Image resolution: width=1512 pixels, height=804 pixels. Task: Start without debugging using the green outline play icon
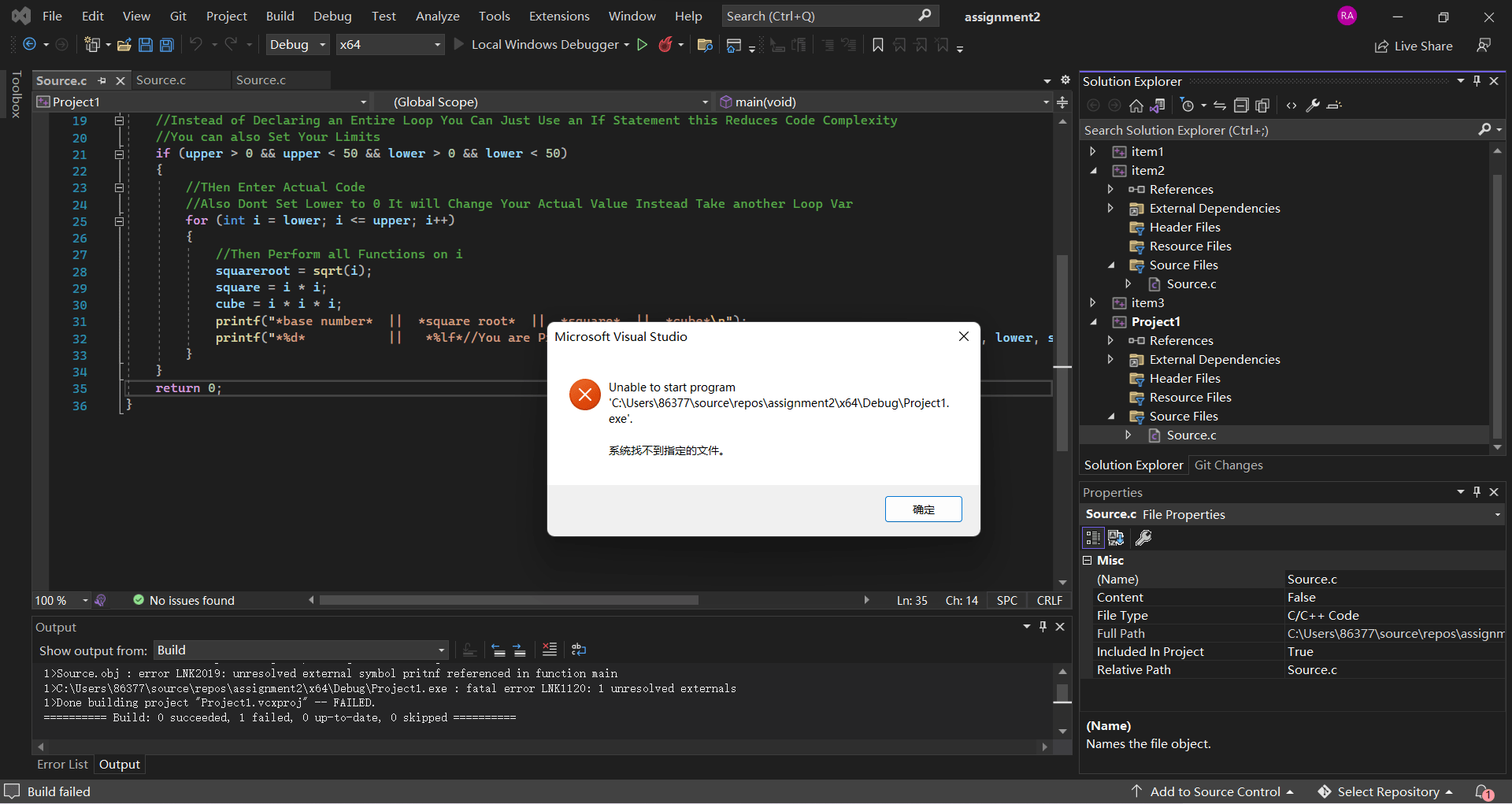(643, 45)
